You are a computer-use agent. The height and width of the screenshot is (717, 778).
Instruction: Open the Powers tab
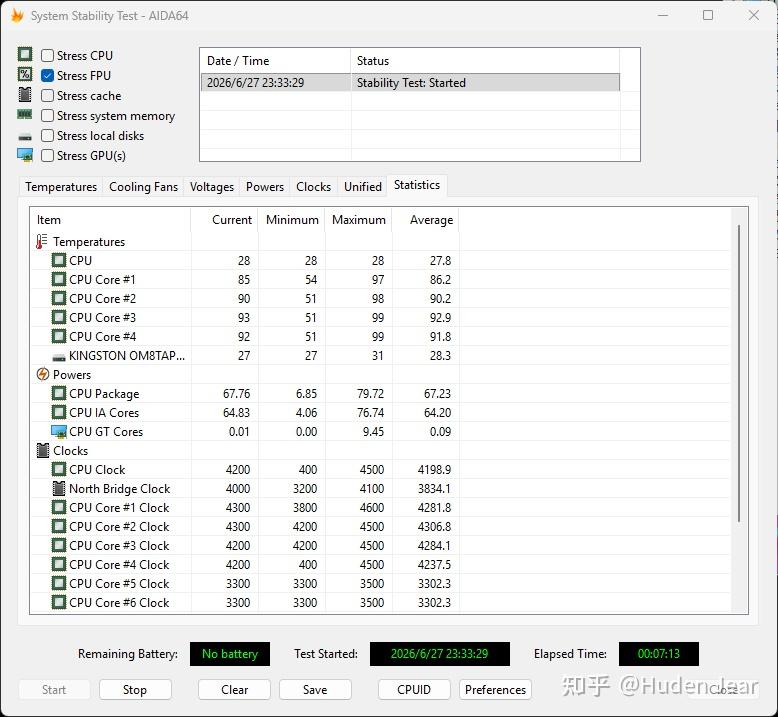click(x=265, y=187)
